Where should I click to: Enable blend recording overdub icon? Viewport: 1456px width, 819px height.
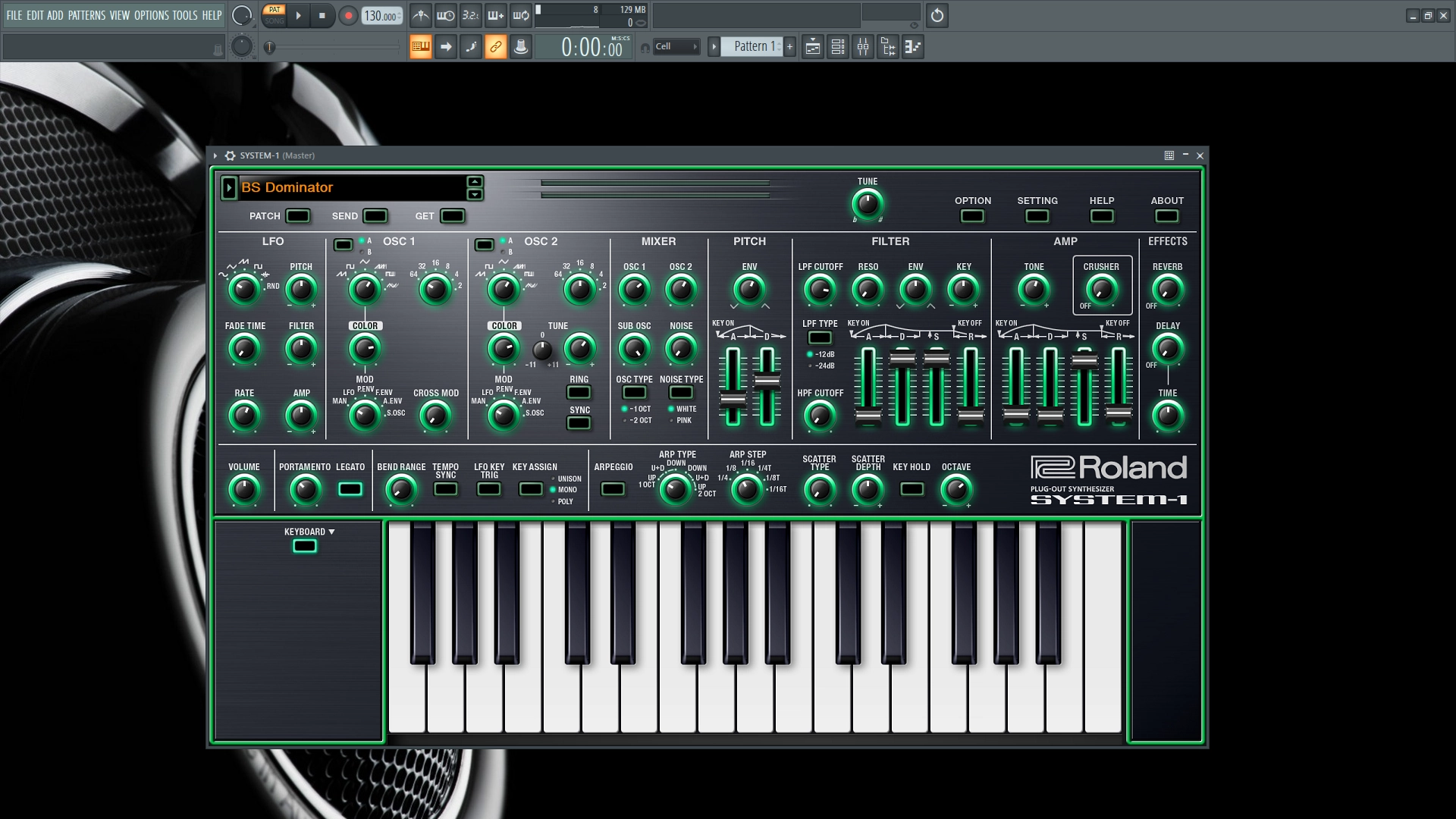[x=496, y=15]
